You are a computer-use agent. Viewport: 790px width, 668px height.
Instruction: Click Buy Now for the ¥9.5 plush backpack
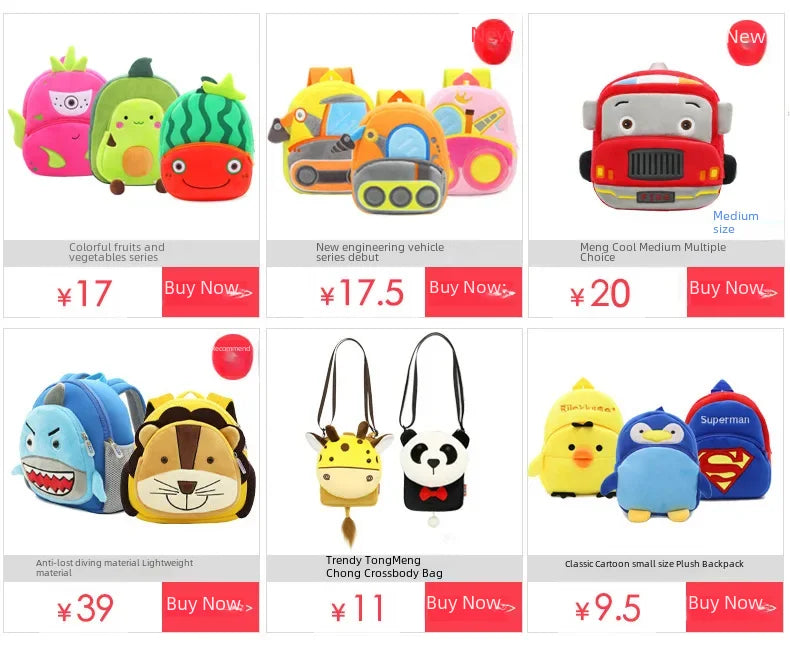[734, 607]
